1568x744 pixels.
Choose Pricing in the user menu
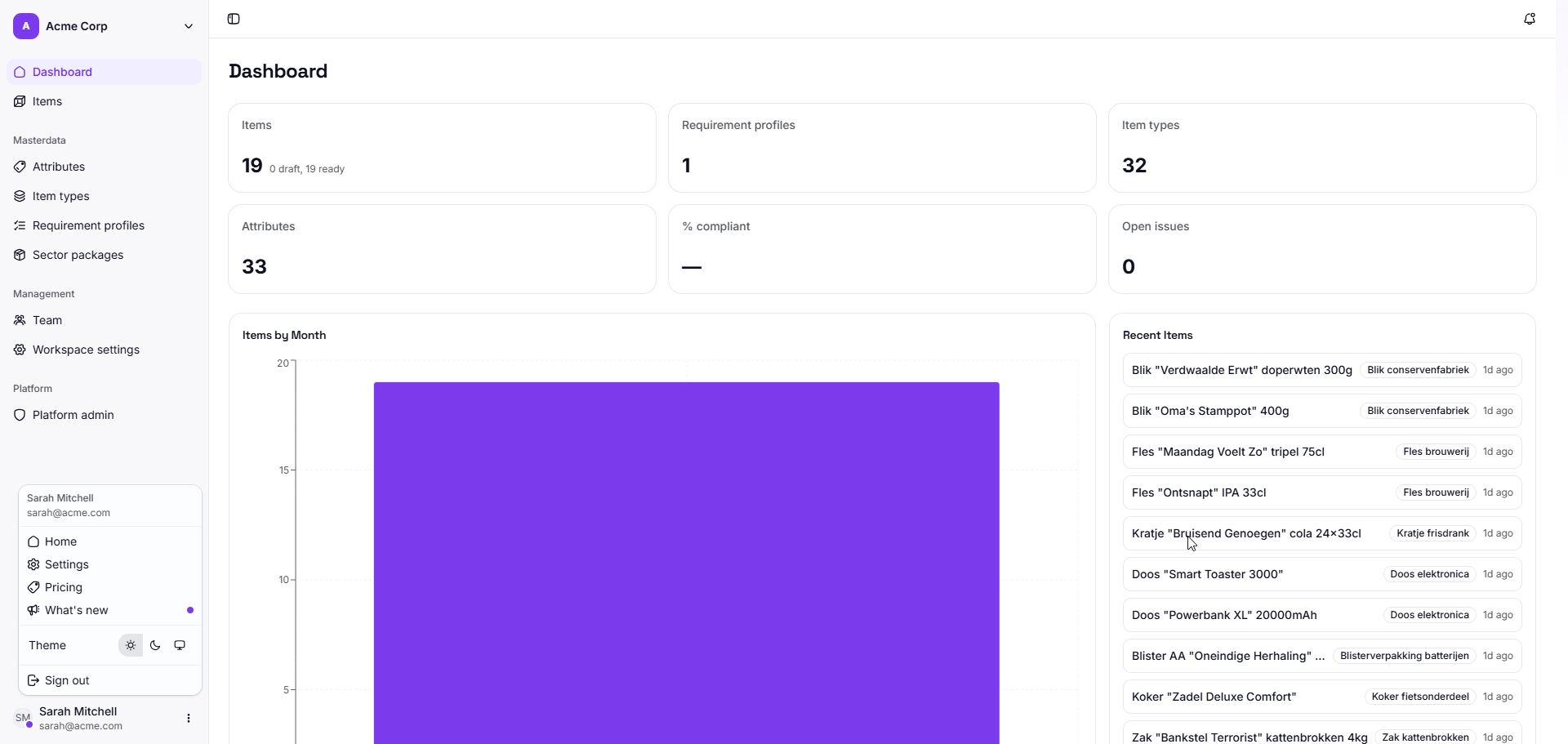pyautogui.click(x=110, y=587)
